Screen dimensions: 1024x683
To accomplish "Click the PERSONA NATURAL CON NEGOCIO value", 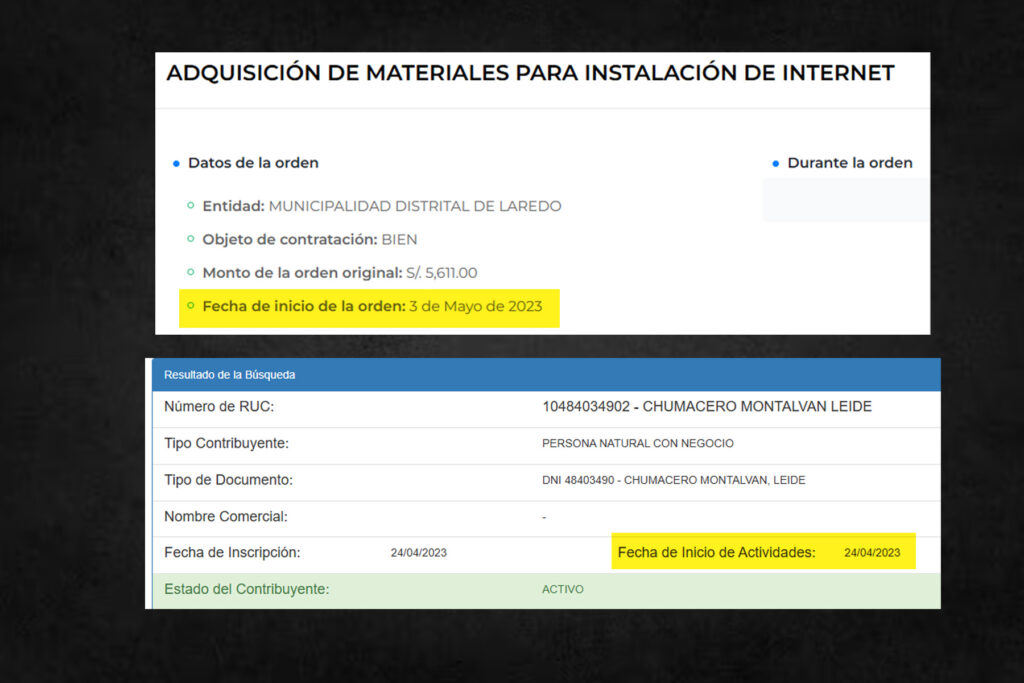I will point(638,443).
